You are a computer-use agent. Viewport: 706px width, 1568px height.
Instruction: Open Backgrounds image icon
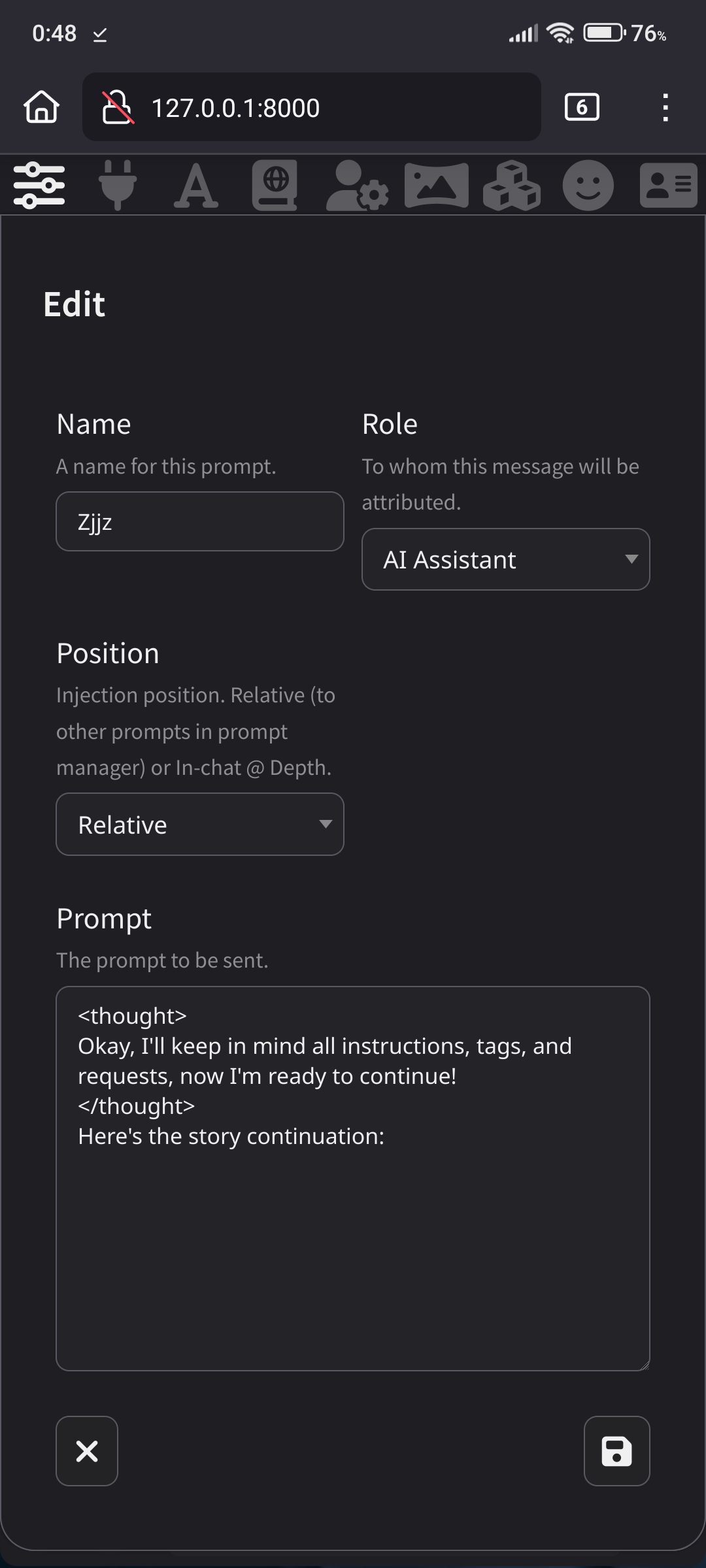pos(436,186)
